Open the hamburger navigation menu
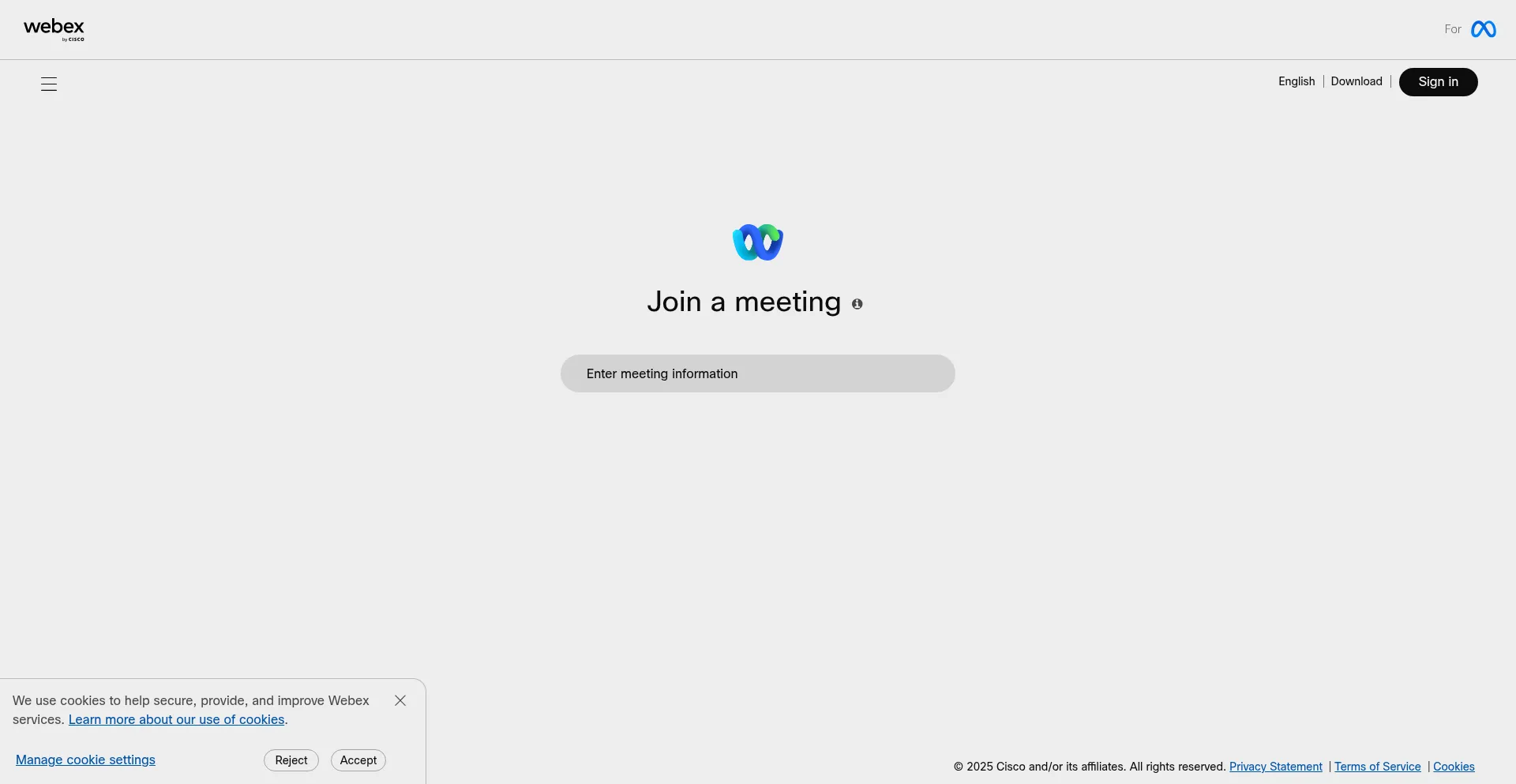1516x784 pixels. click(x=49, y=84)
